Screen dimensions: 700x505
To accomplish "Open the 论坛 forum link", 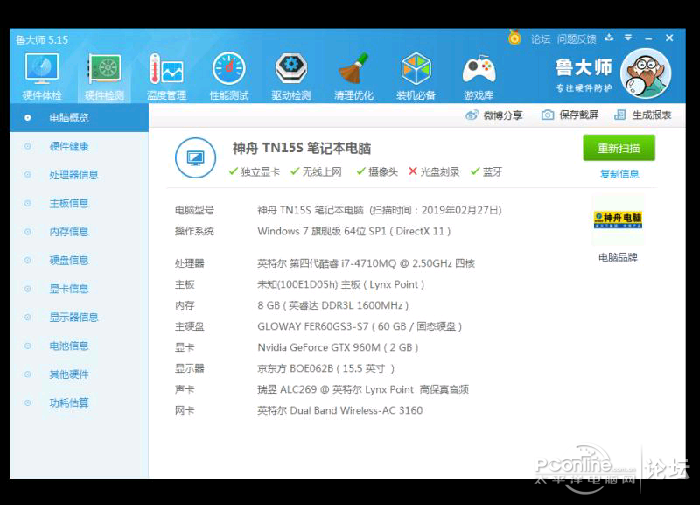I will click(541, 39).
